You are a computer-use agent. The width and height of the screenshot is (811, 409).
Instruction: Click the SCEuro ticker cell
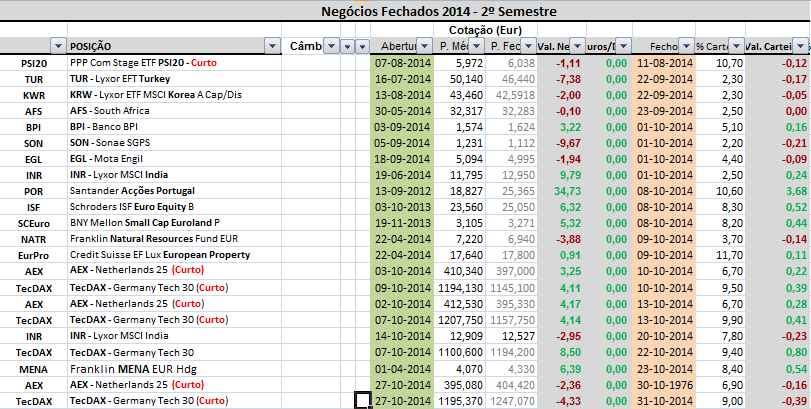[x=34, y=224]
